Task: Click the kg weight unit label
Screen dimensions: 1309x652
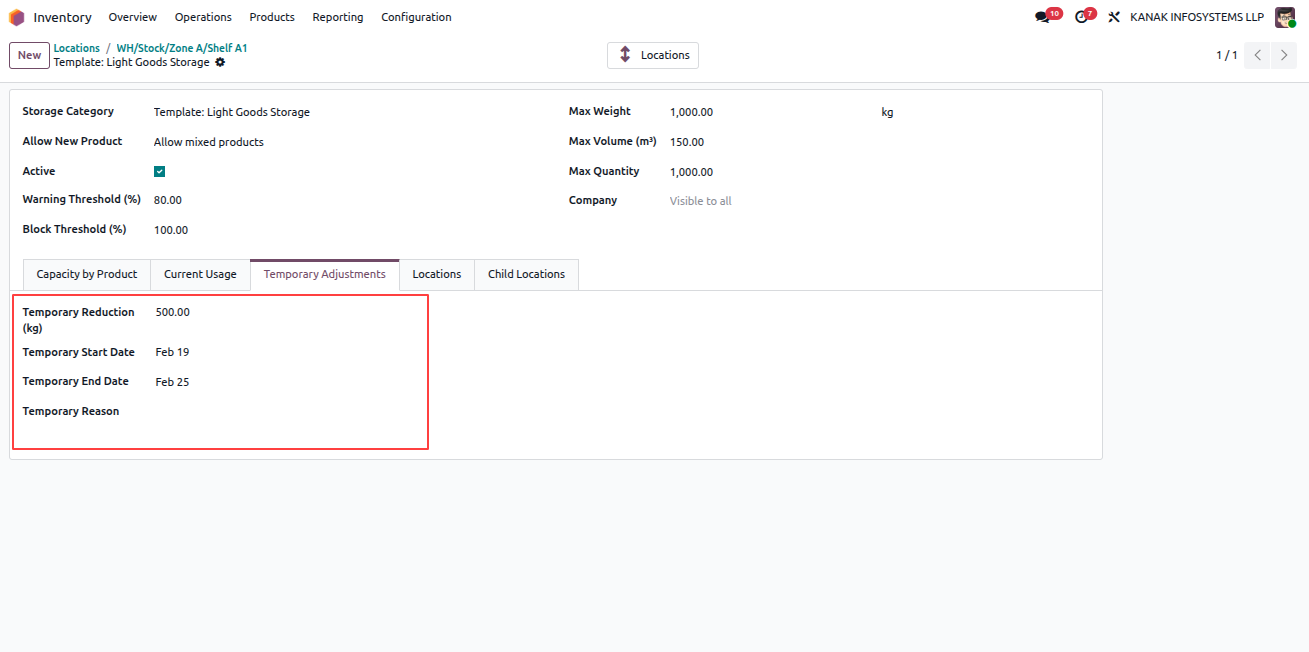Action: point(887,112)
